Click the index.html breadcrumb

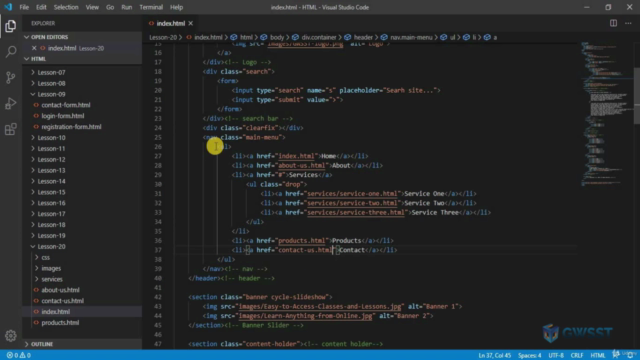click(204, 37)
